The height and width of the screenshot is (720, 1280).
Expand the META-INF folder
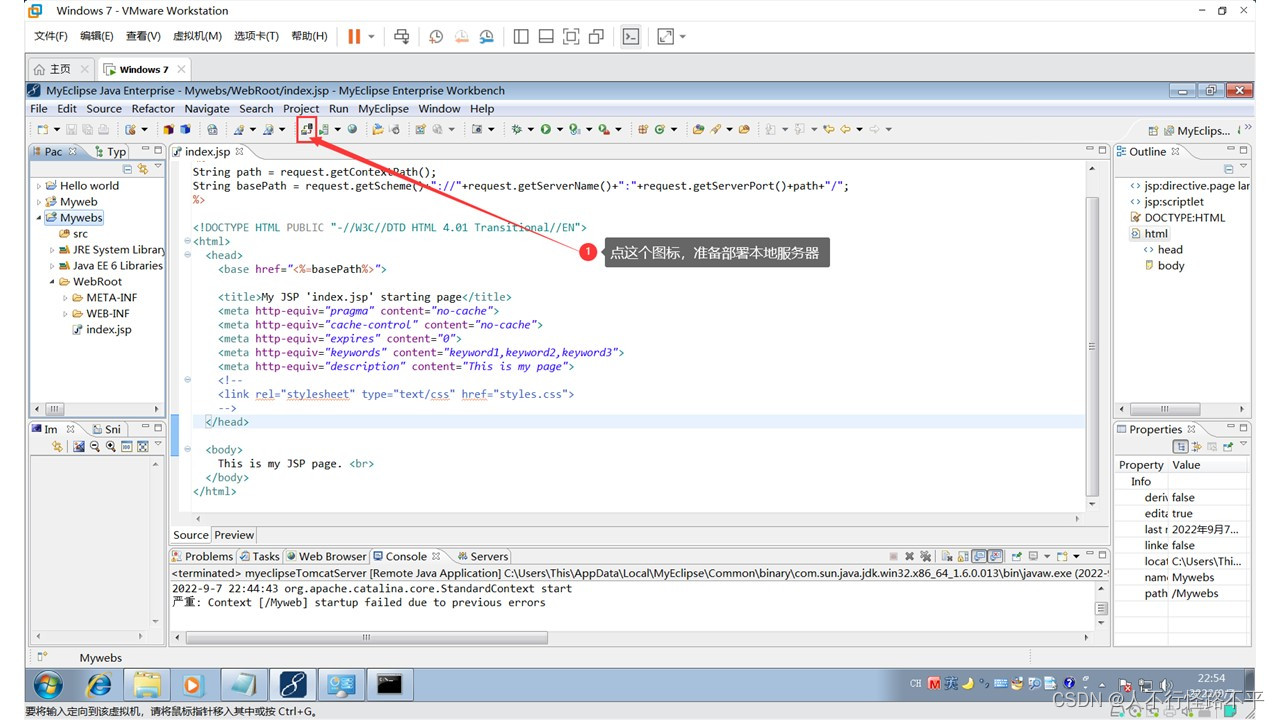66,298
